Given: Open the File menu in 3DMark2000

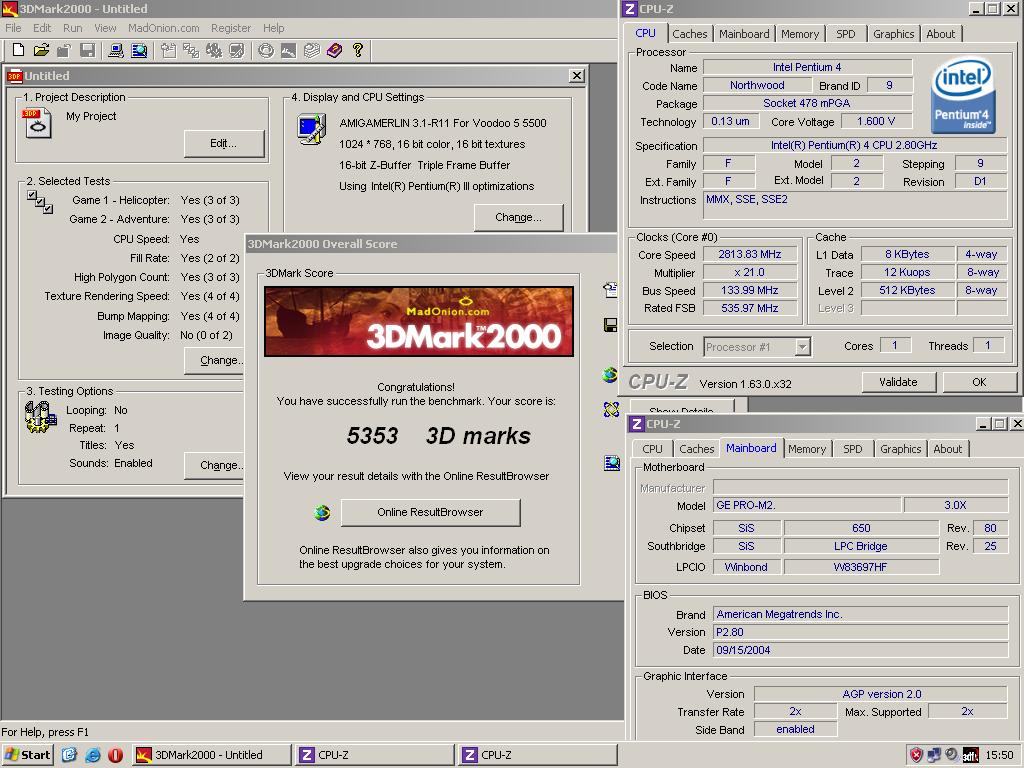Looking at the screenshot, I should [13, 28].
